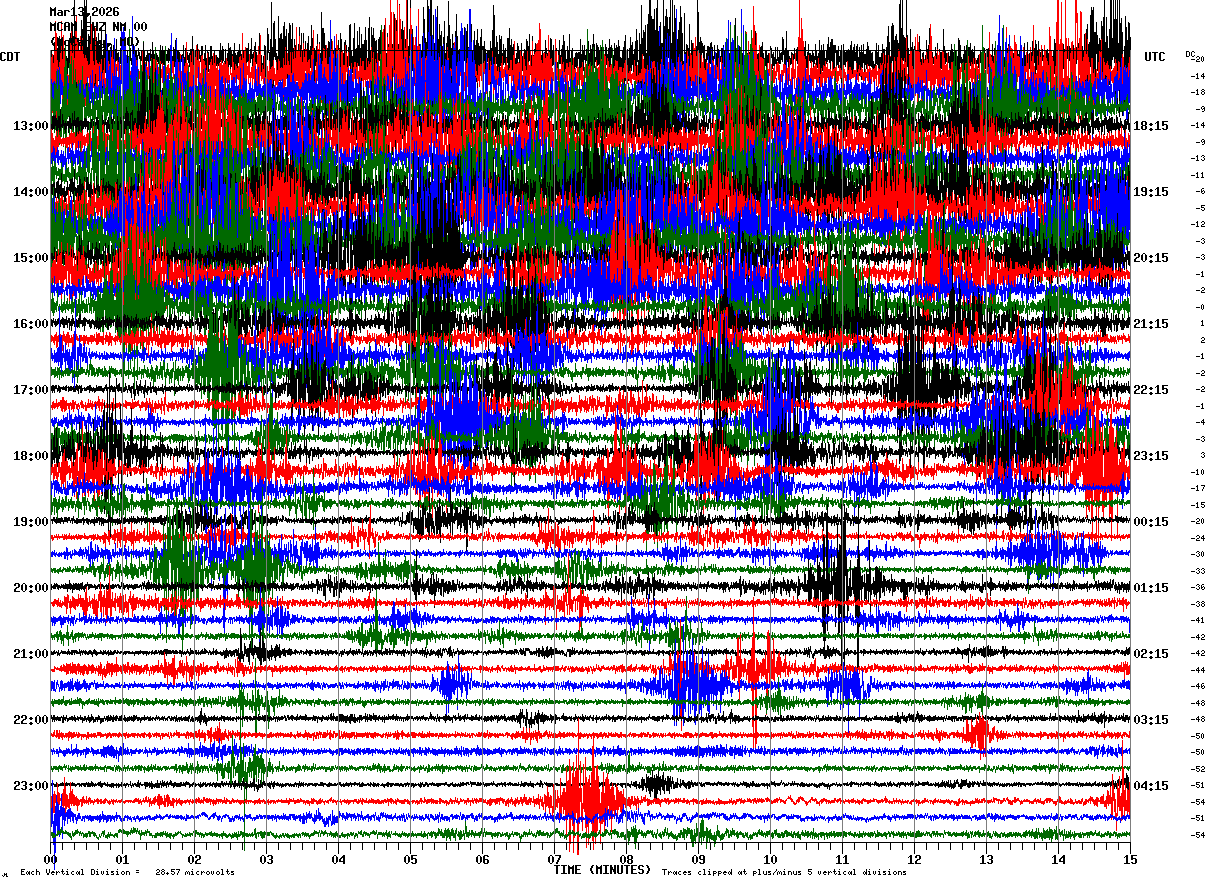
Task: Select the 15:00 CDT time label
Action: pos(31,258)
